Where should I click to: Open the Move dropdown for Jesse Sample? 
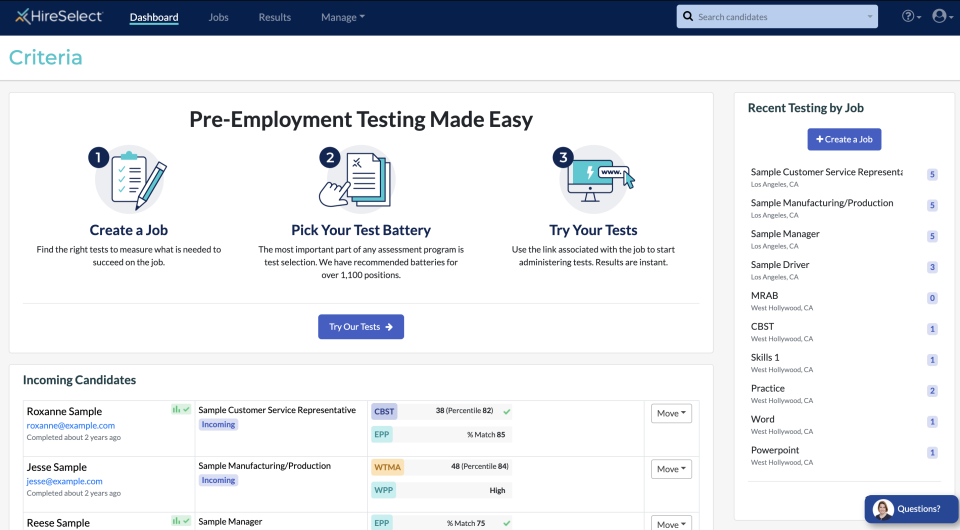[x=671, y=469]
